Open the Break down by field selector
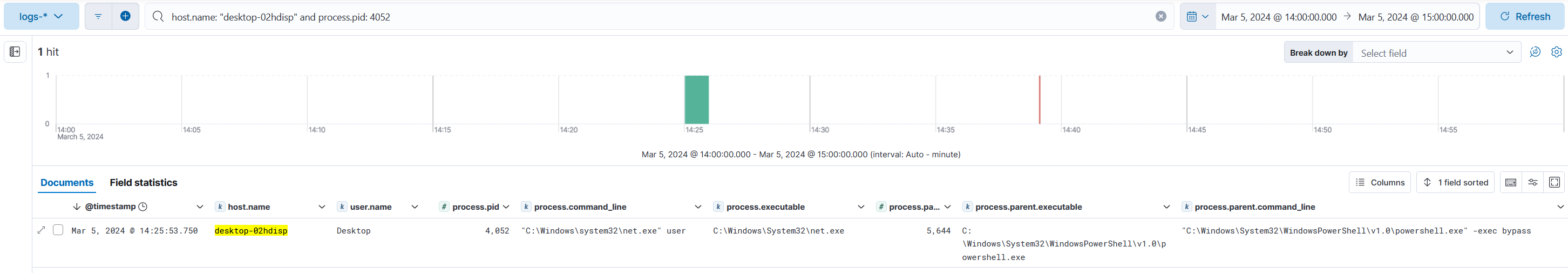The image size is (1568, 273). 1435,53
